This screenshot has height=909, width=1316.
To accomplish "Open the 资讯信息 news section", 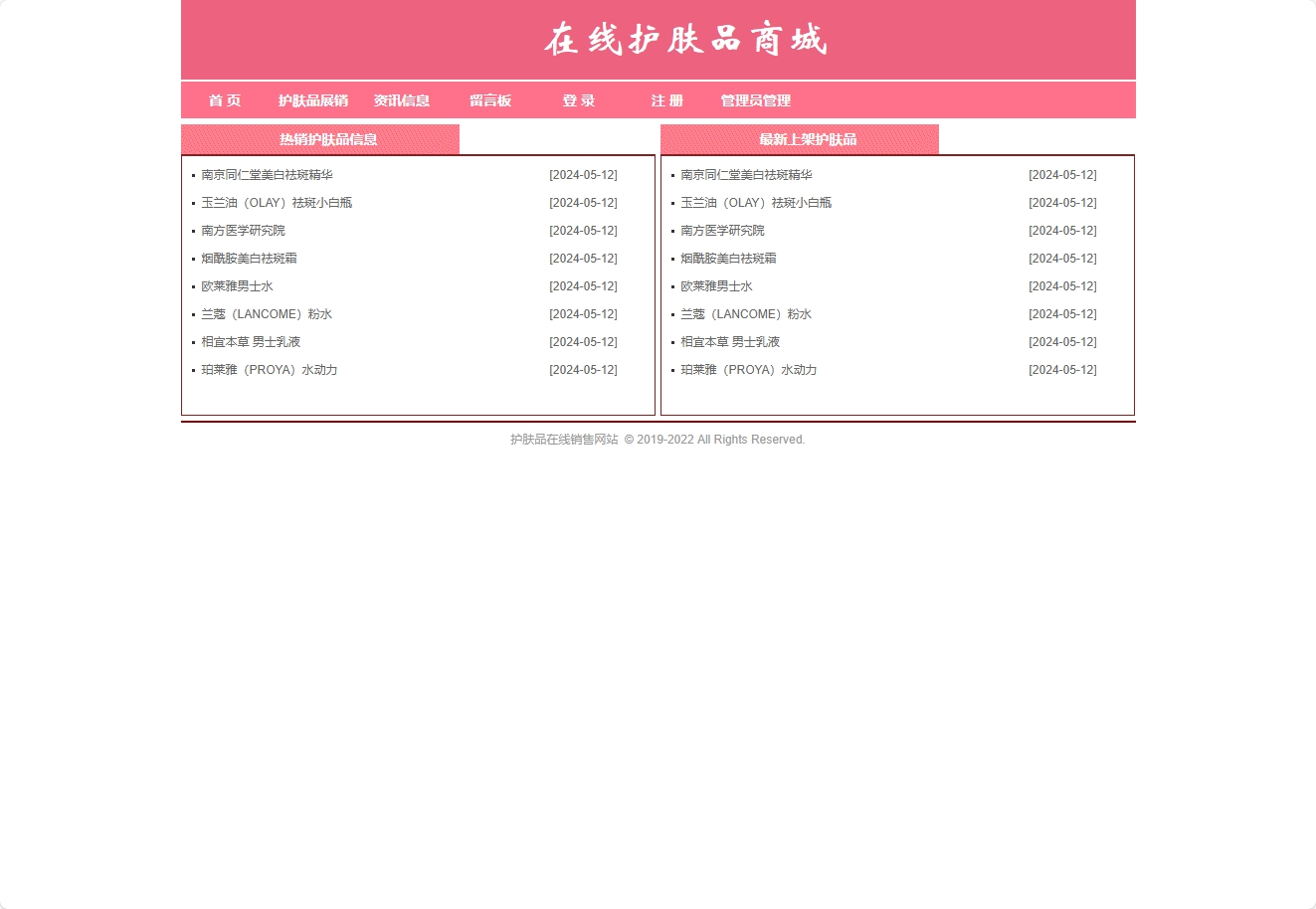I will (x=402, y=100).
